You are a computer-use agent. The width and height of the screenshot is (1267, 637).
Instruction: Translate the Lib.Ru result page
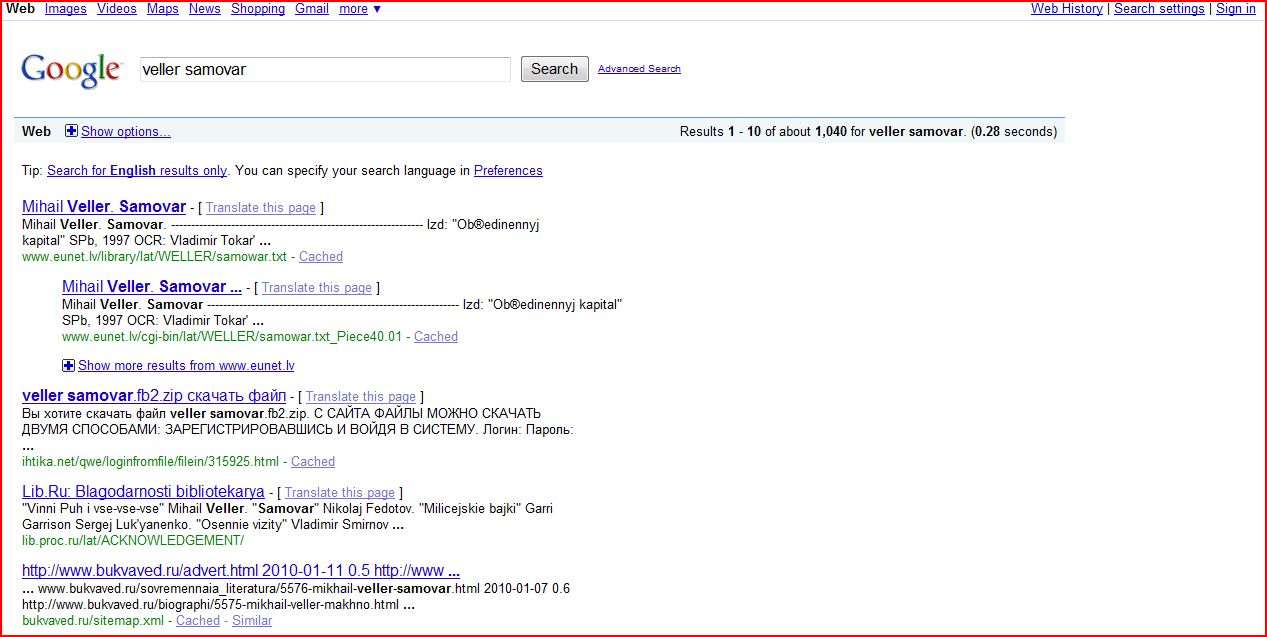(x=340, y=493)
